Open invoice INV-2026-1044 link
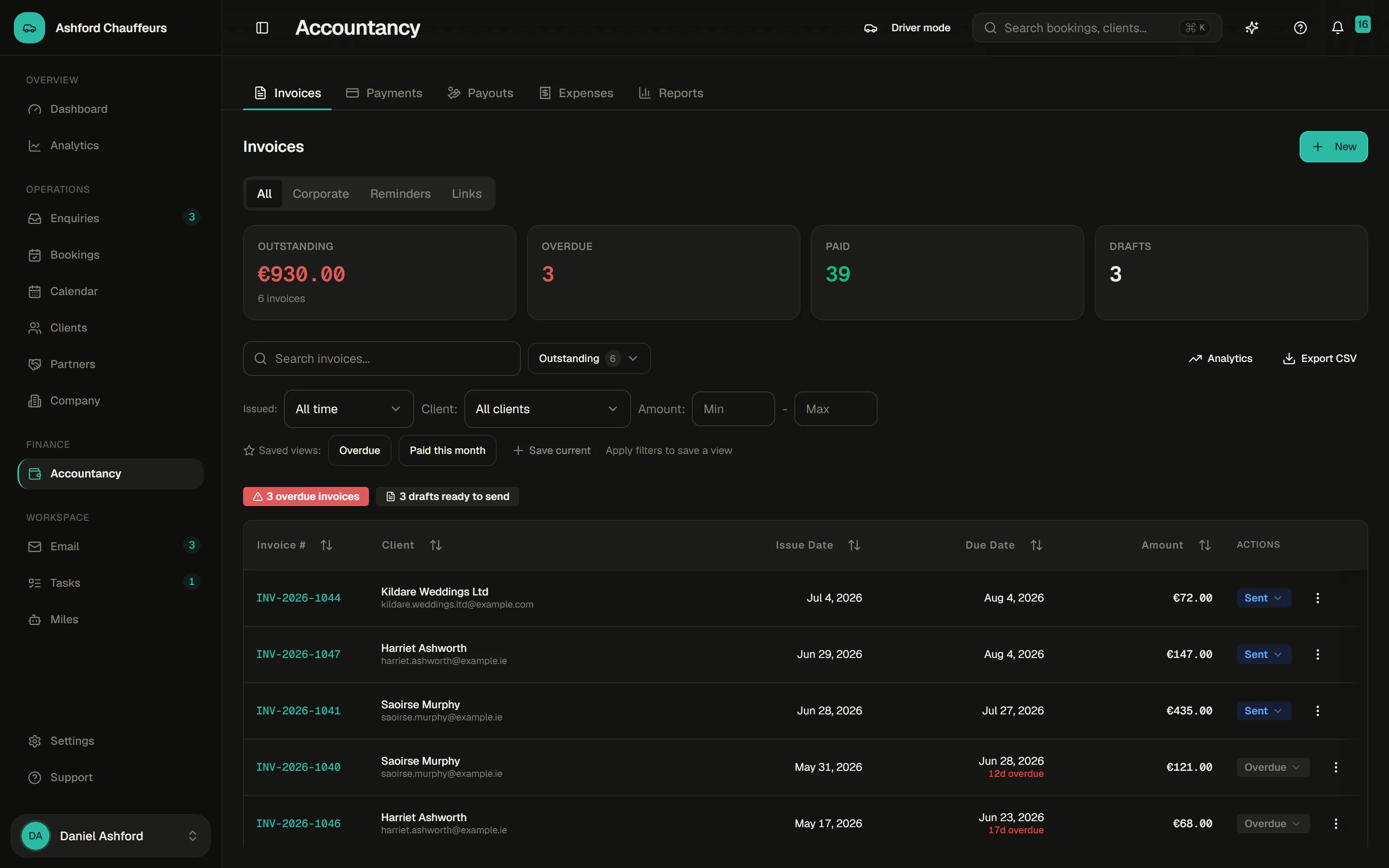The width and height of the screenshot is (1389, 868). 298,598
